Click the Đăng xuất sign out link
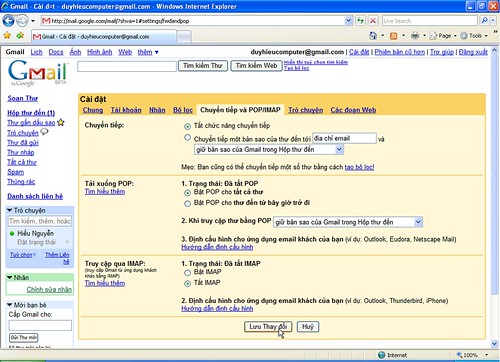 tap(473, 52)
